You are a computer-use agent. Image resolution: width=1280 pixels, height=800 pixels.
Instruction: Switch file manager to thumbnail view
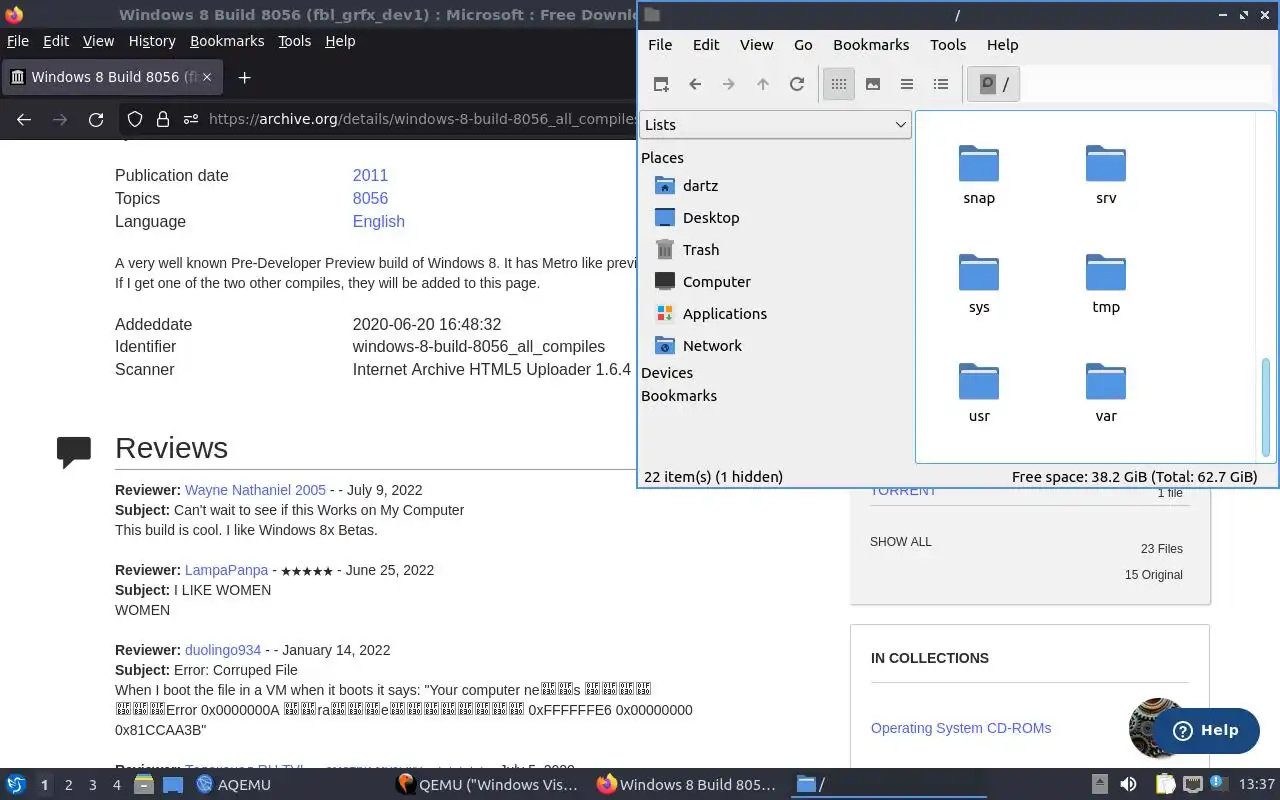(x=873, y=84)
